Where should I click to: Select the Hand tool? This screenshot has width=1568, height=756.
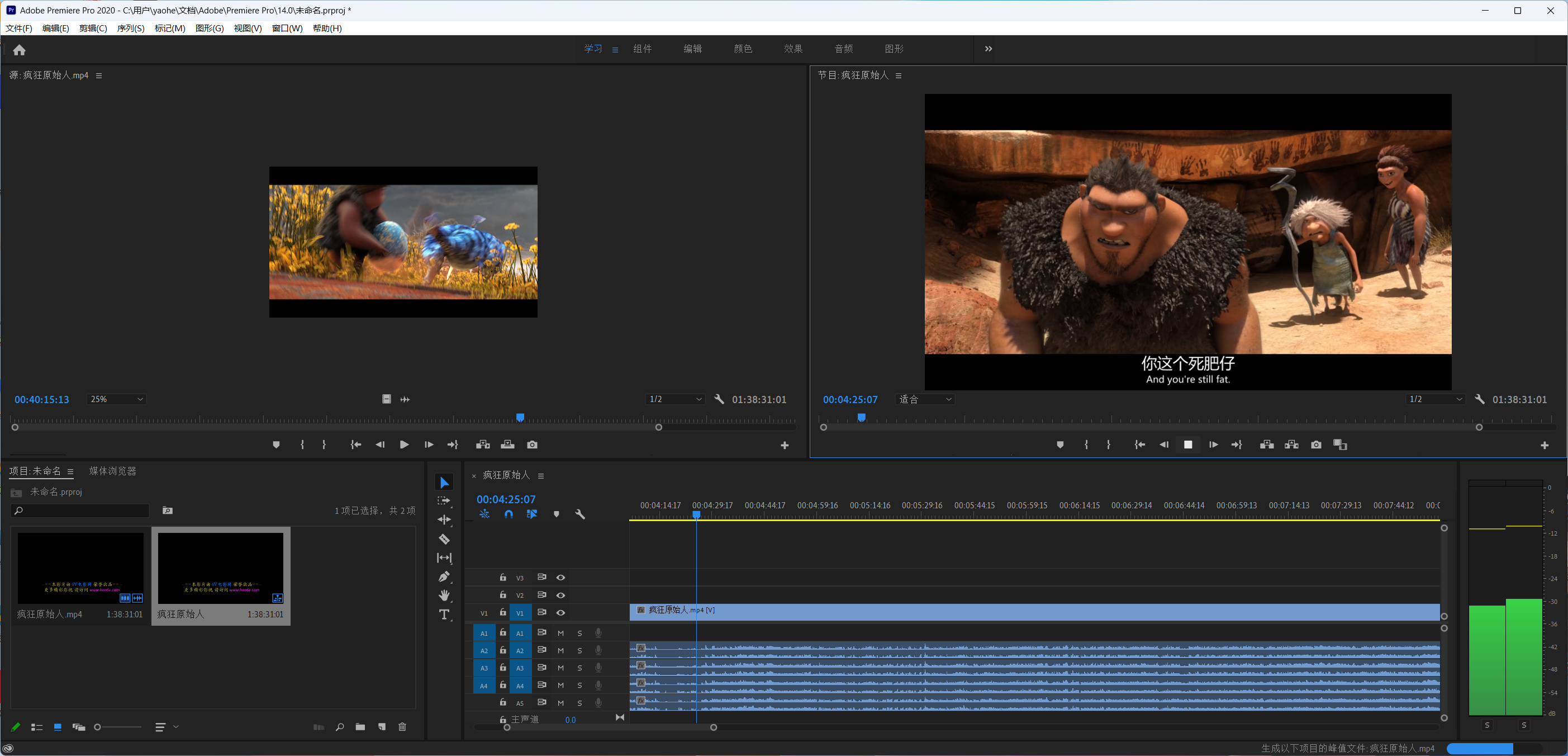click(x=444, y=595)
